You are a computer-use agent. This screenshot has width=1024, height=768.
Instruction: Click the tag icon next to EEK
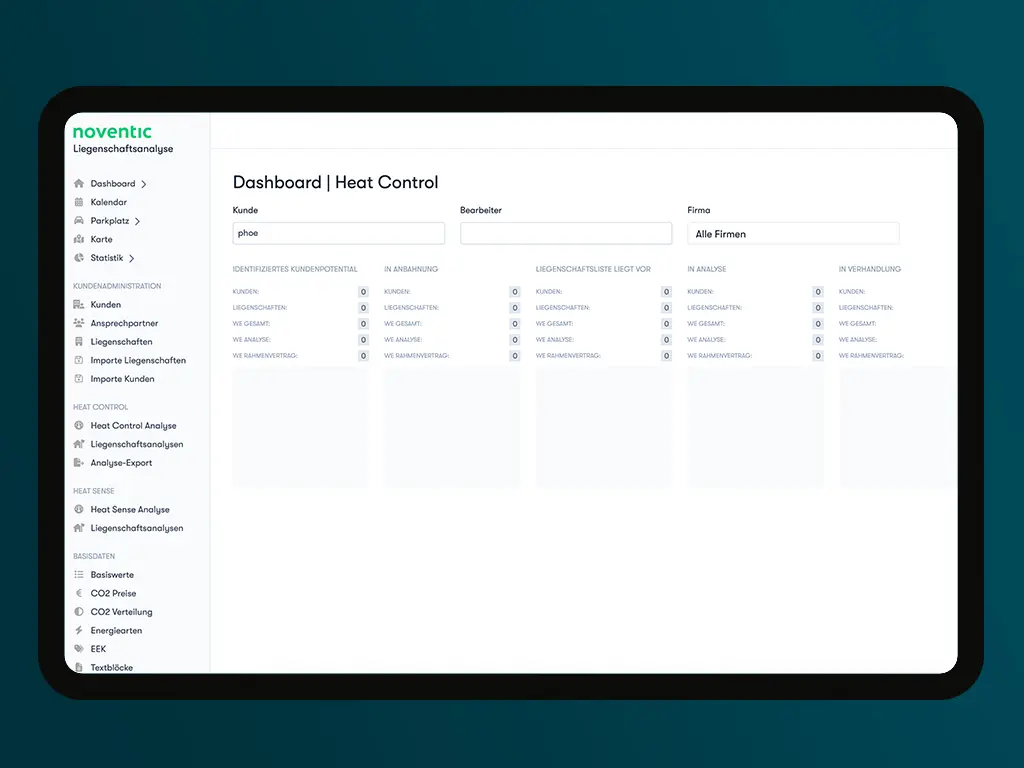79,649
